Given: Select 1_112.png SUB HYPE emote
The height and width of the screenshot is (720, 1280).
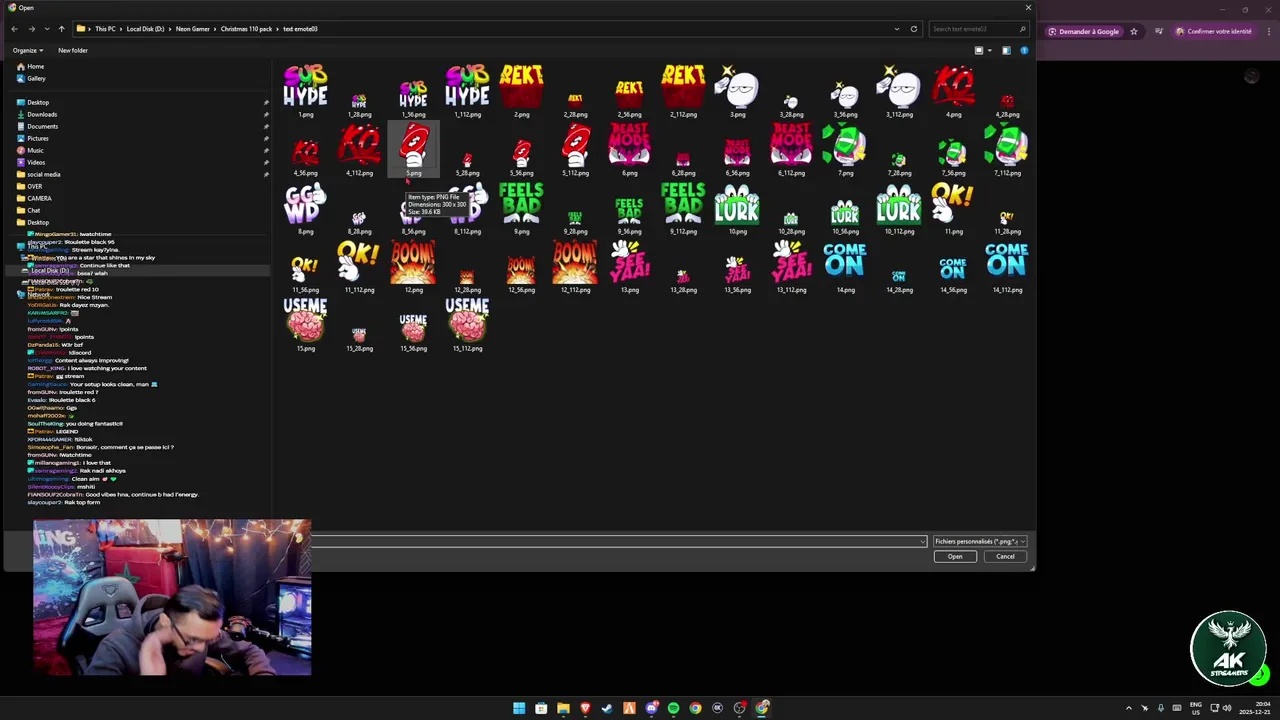Looking at the screenshot, I should click(467, 91).
